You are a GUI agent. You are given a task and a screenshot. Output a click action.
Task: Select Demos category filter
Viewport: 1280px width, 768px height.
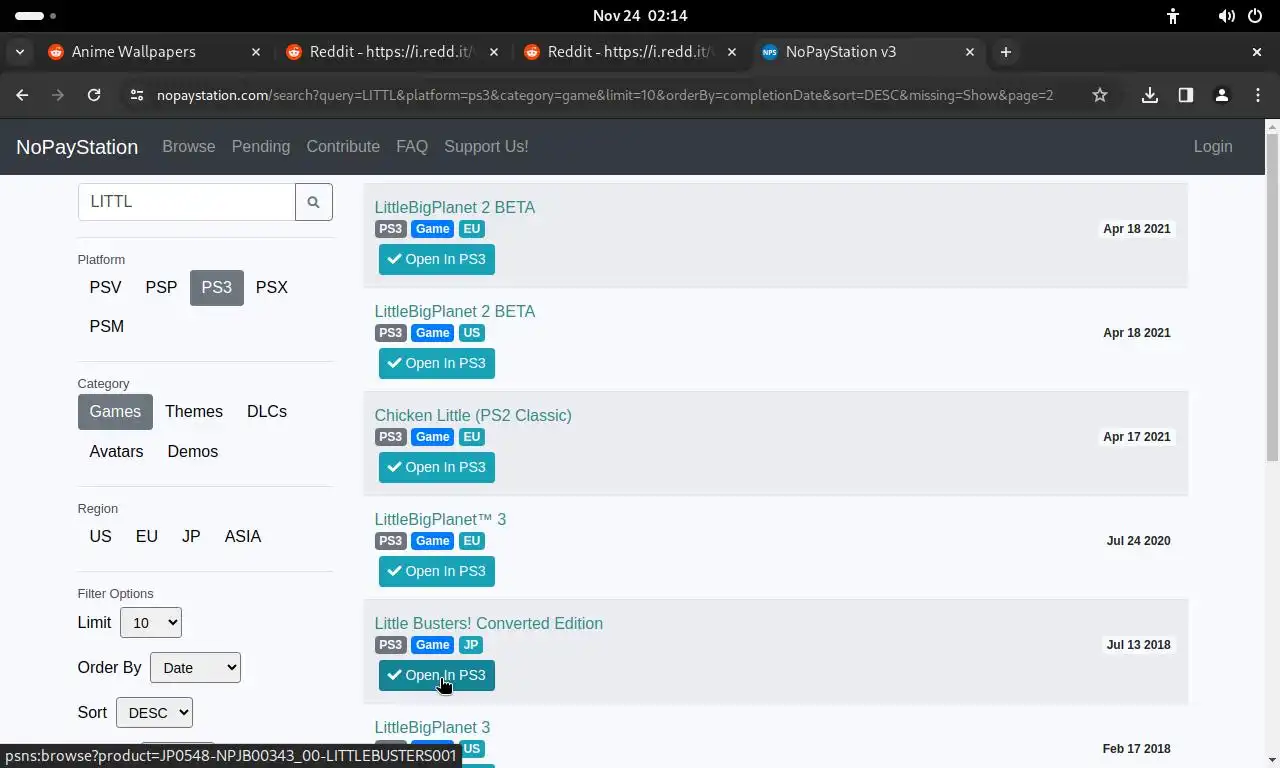(x=193, y=451)
